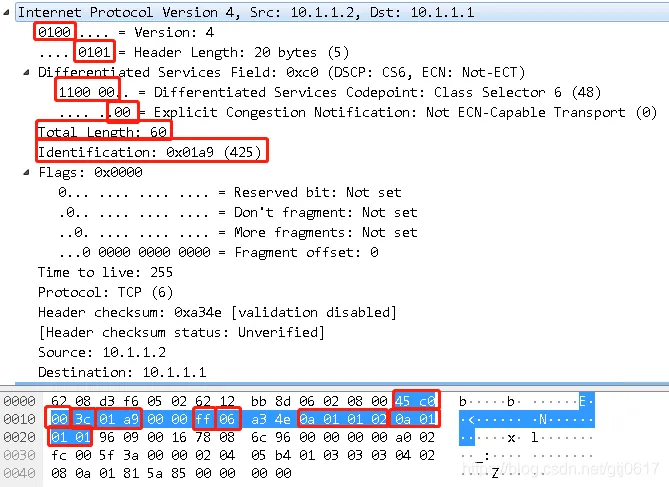Click hex offset 0000 in bytes pane
Screen dimensions: 669x487
coord(19,401)
